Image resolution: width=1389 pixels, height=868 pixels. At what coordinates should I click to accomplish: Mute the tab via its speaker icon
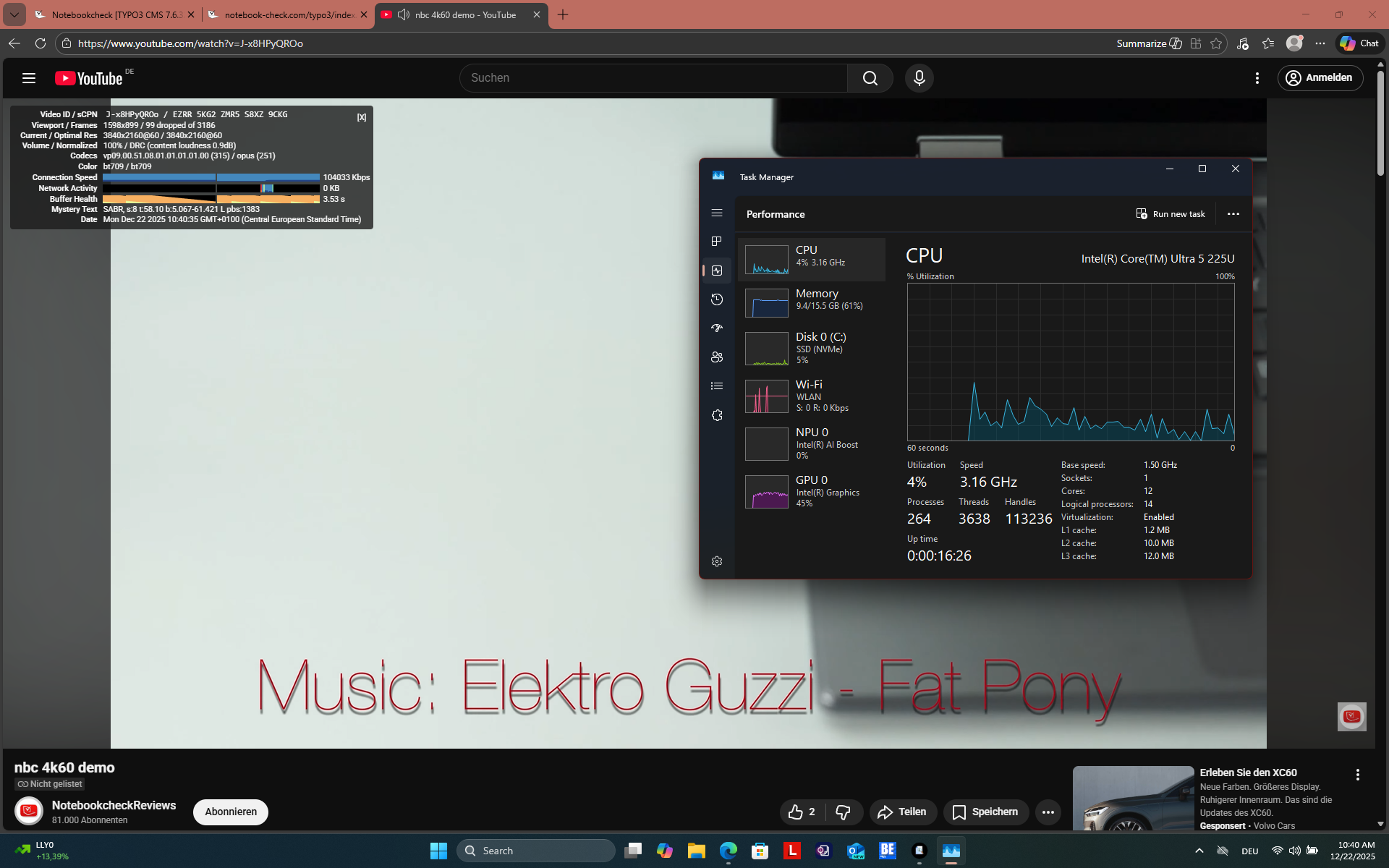coord(404,14)
